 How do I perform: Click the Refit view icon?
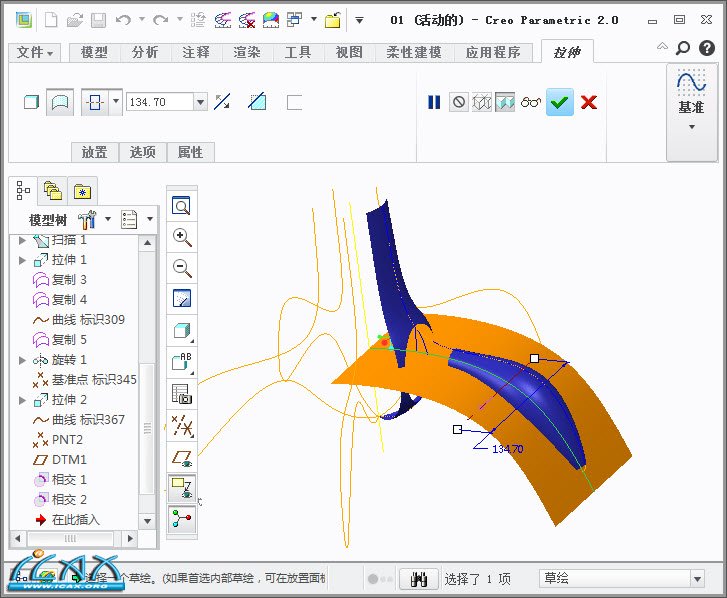click(x=181, y=206)
